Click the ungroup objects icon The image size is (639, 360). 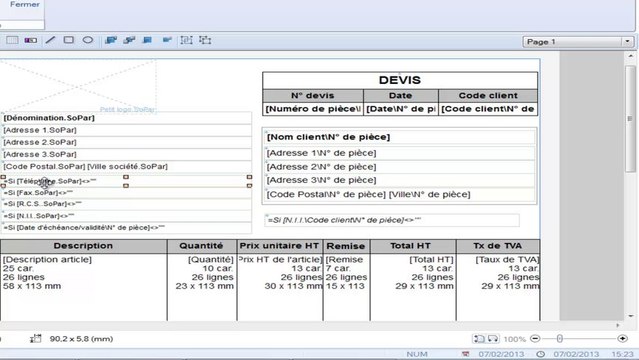205,40
